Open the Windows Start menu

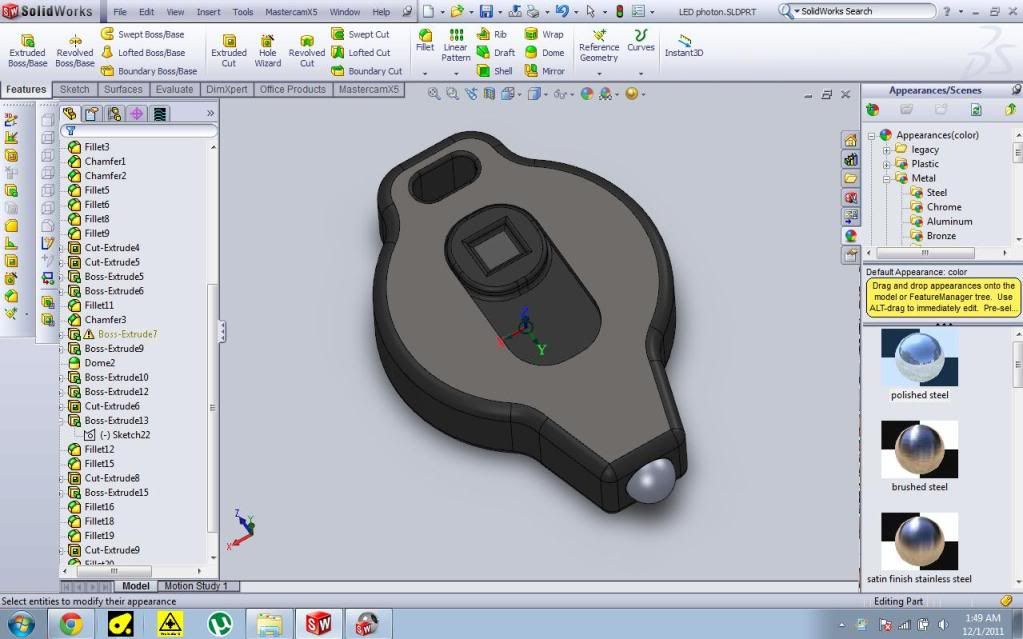pos(20,624)
